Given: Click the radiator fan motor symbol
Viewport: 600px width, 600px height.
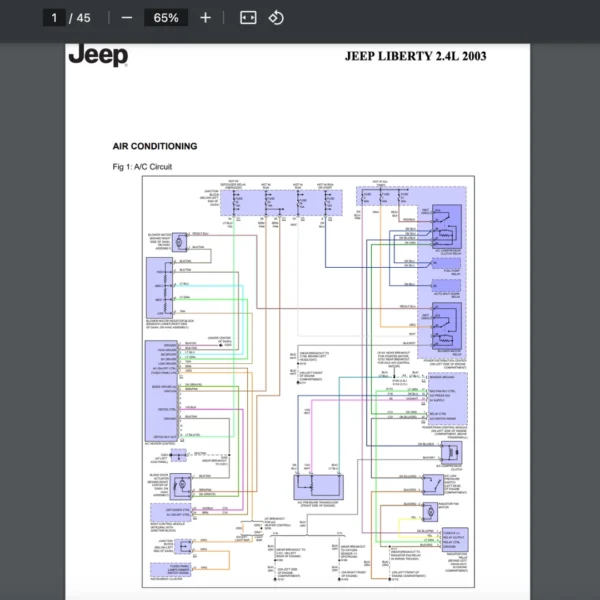Looking at the screenshot, I should pyautogui.click(x=431, y=511).
